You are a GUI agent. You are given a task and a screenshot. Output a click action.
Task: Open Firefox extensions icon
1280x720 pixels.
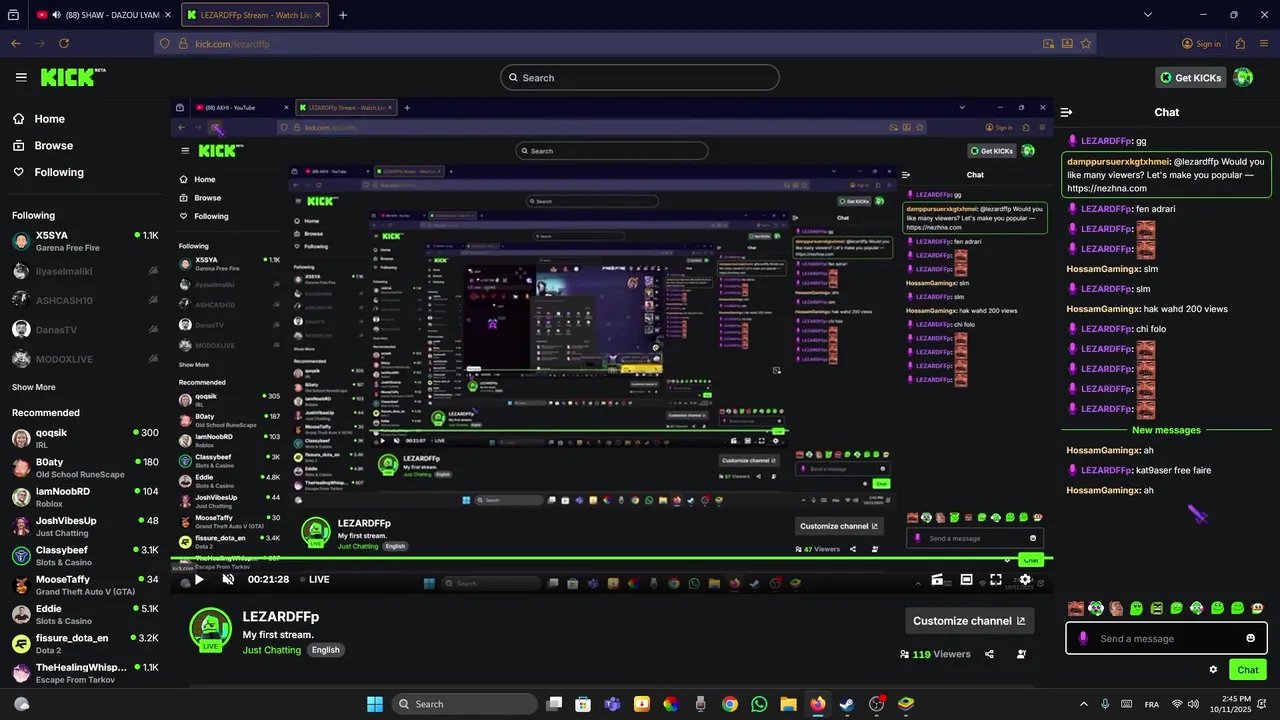1240,43
